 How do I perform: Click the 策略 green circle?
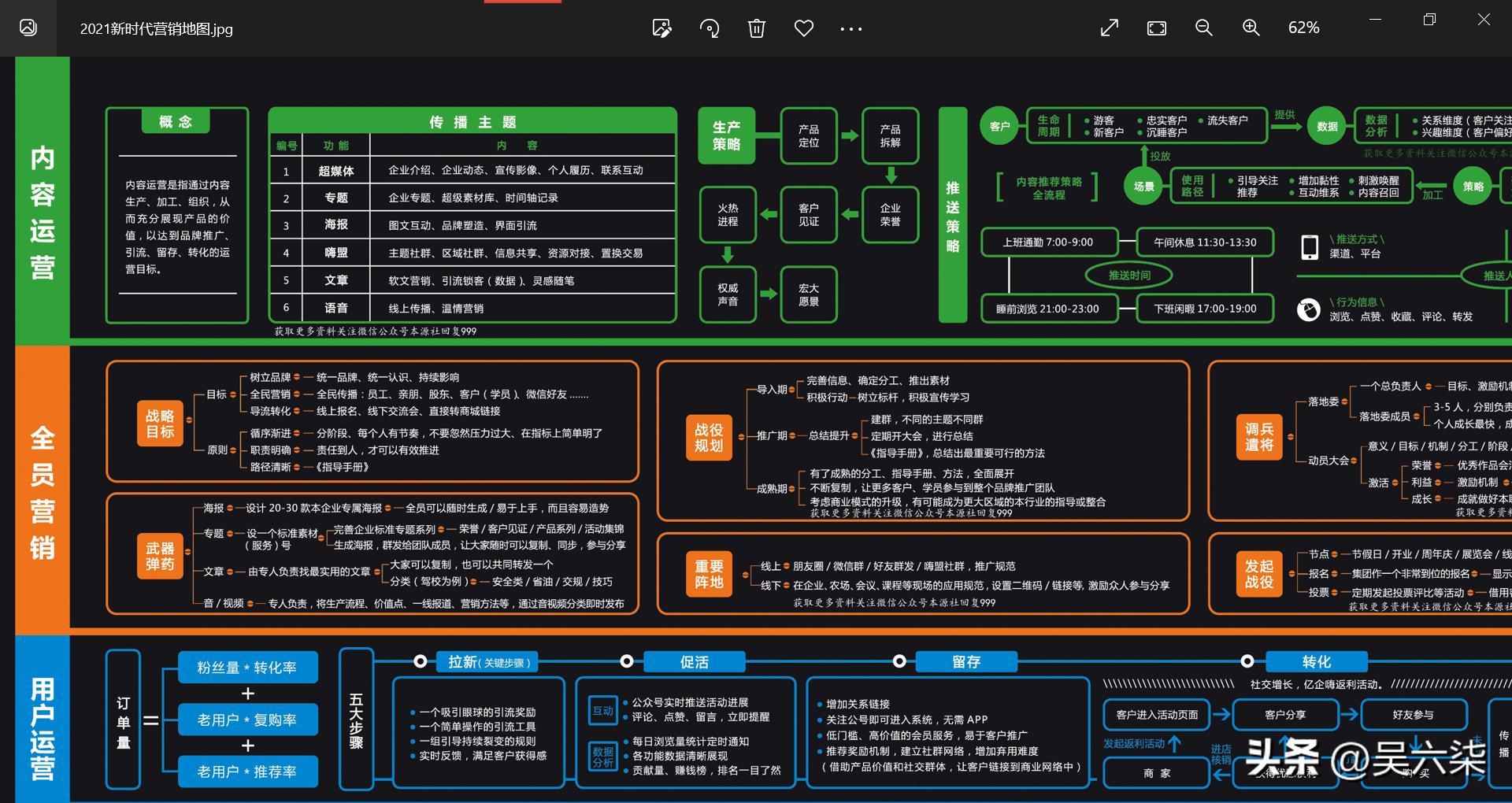1473,187
